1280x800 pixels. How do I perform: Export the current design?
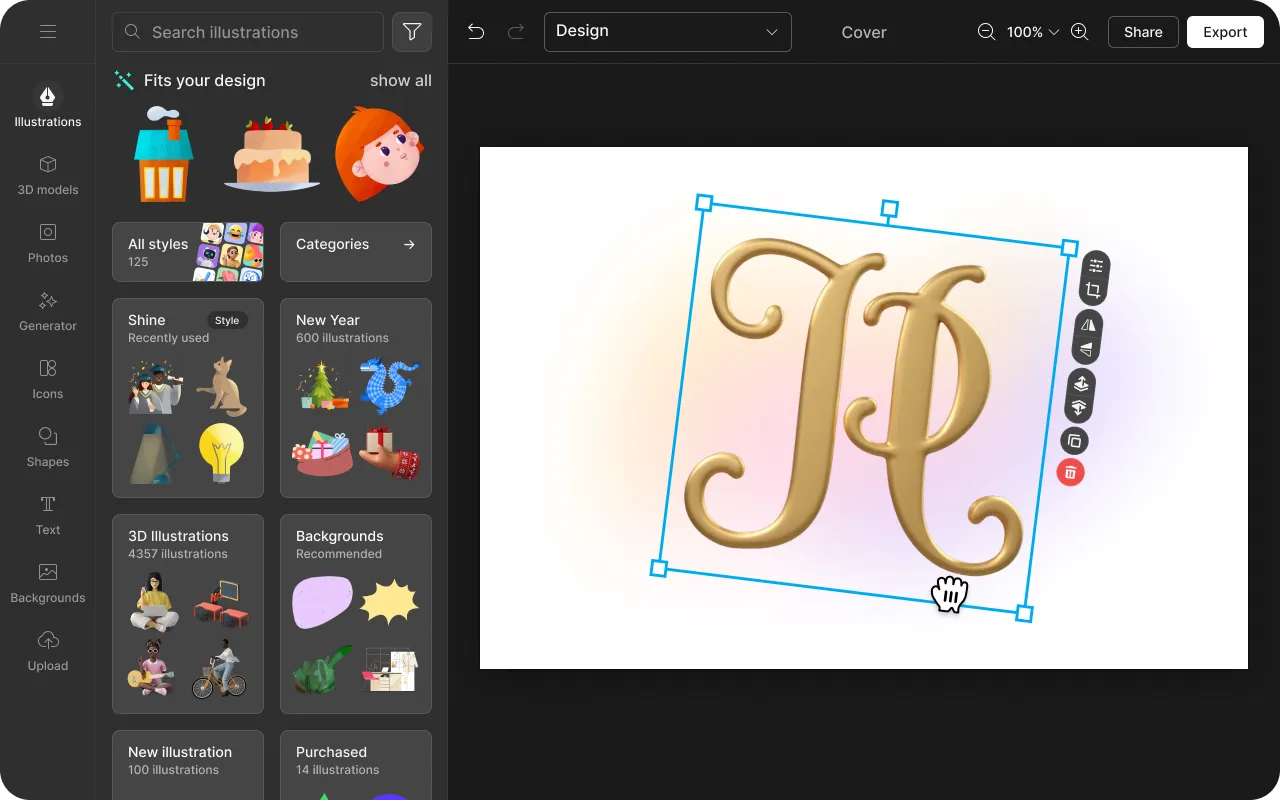pos(1224,31)
